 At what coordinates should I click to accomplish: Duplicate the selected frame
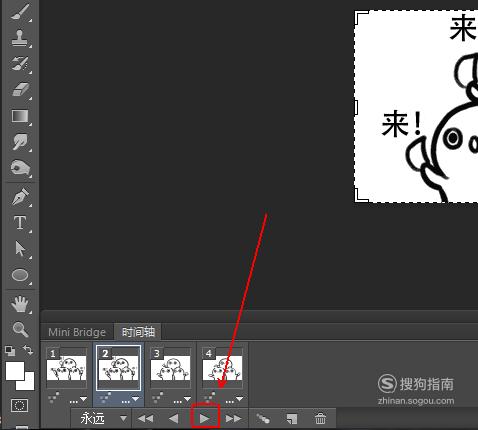(292, 419)
